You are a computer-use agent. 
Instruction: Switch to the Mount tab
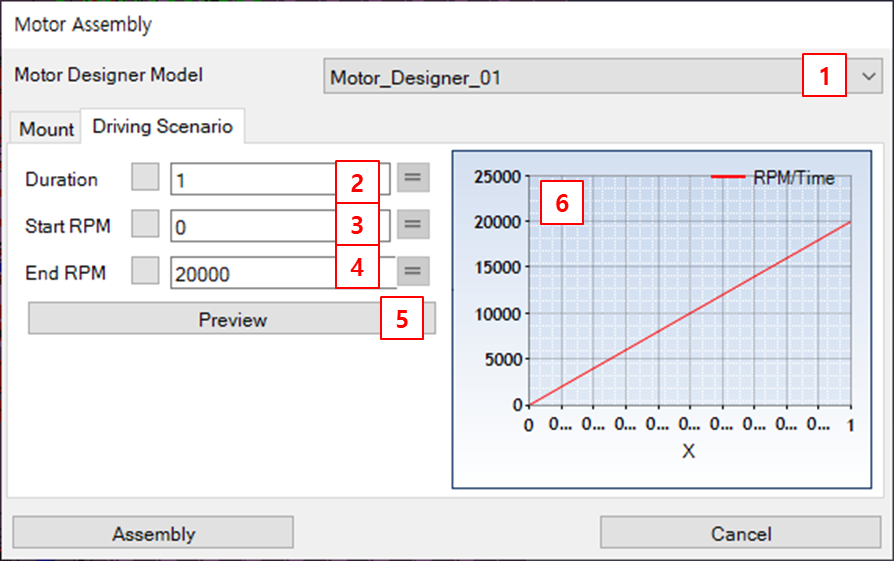46,129
